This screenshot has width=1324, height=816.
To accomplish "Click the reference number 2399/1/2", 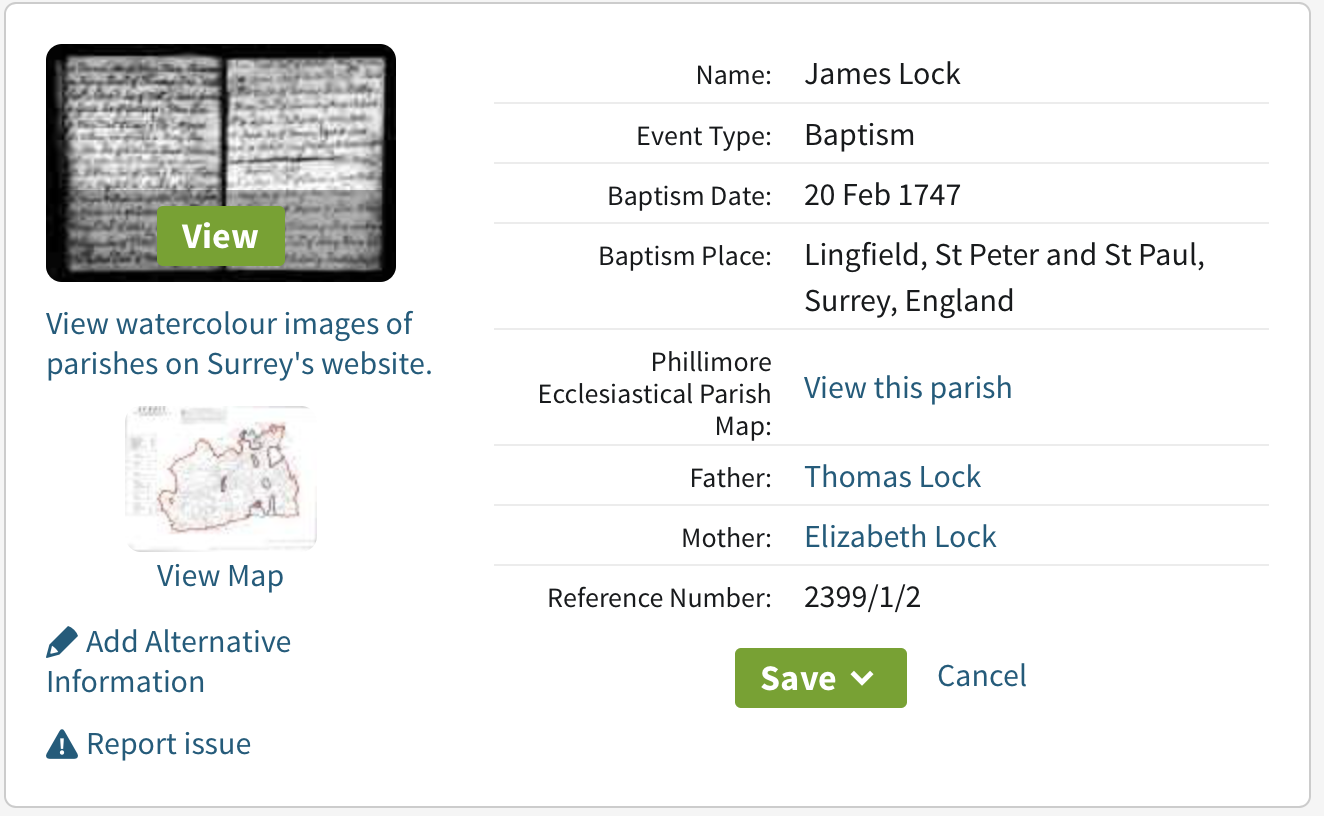I will (862, 598).
